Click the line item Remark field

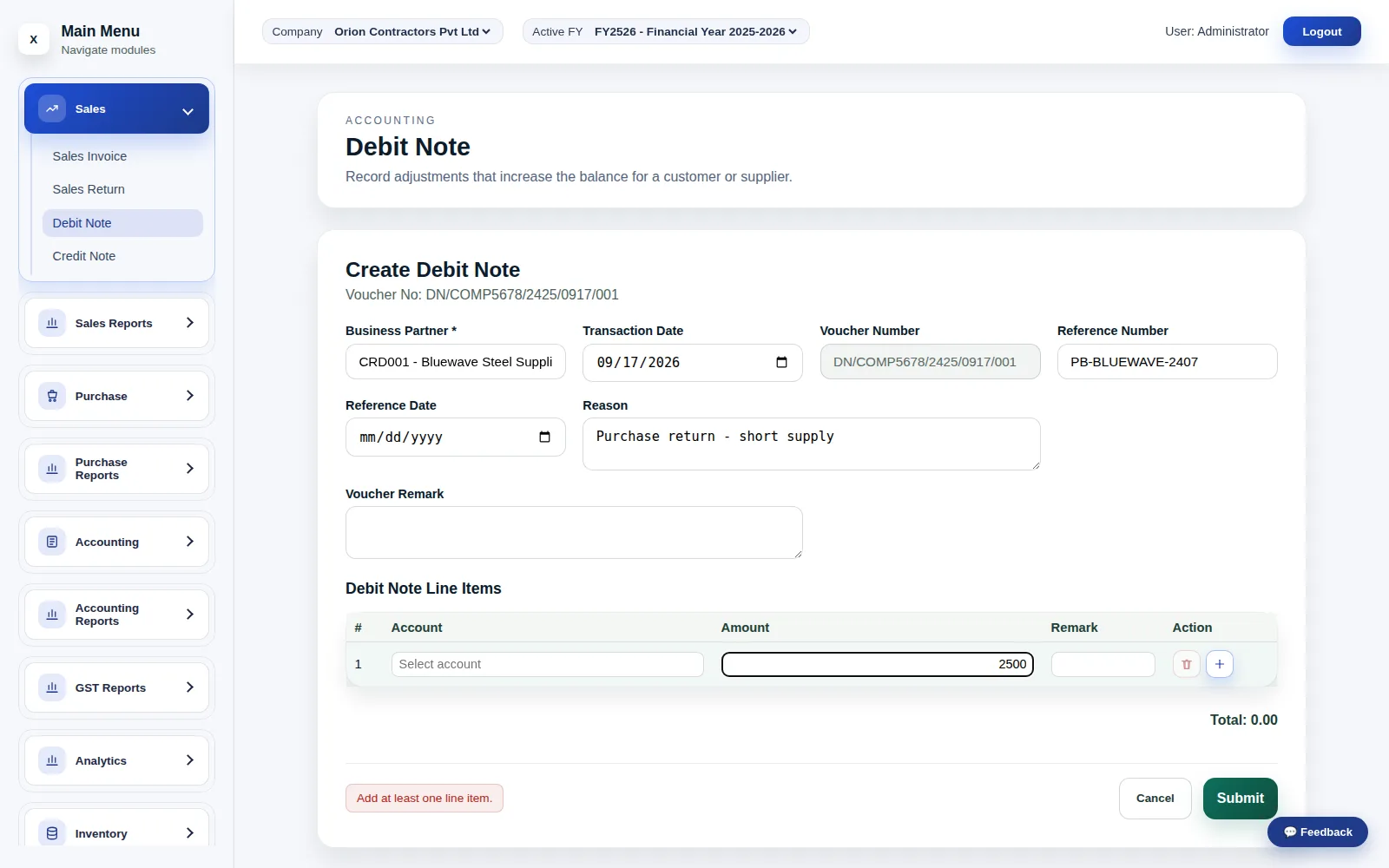pyautogui.click(x=1103, y=664)
